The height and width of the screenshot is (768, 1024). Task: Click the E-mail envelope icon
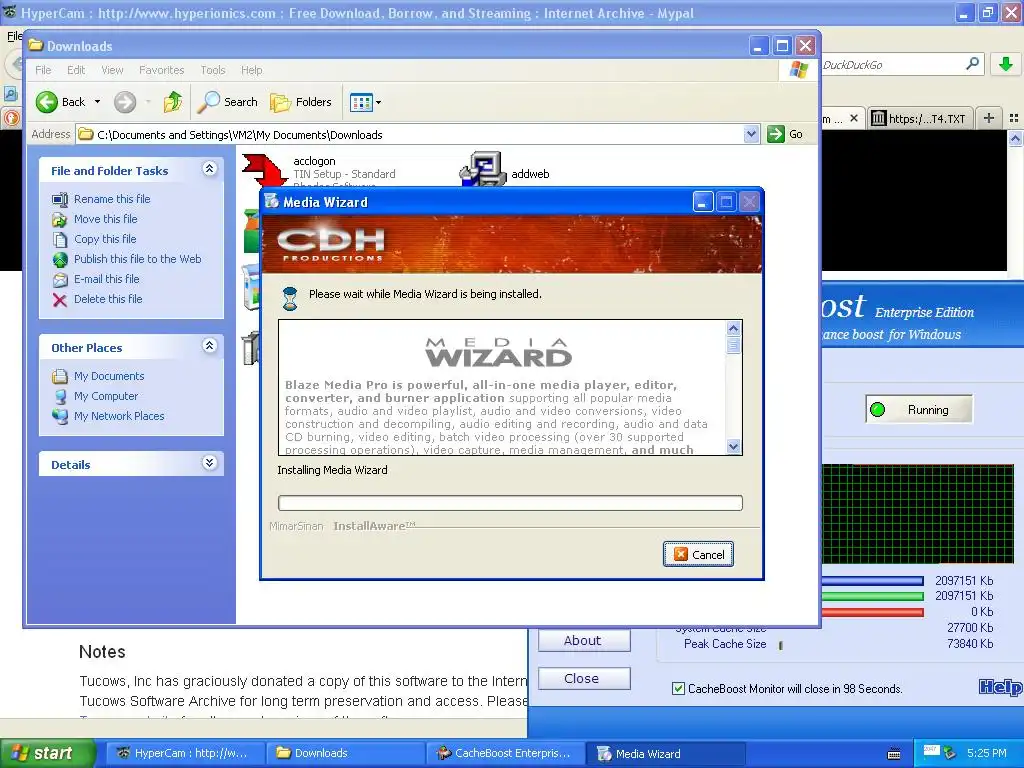tap(60, 280)
